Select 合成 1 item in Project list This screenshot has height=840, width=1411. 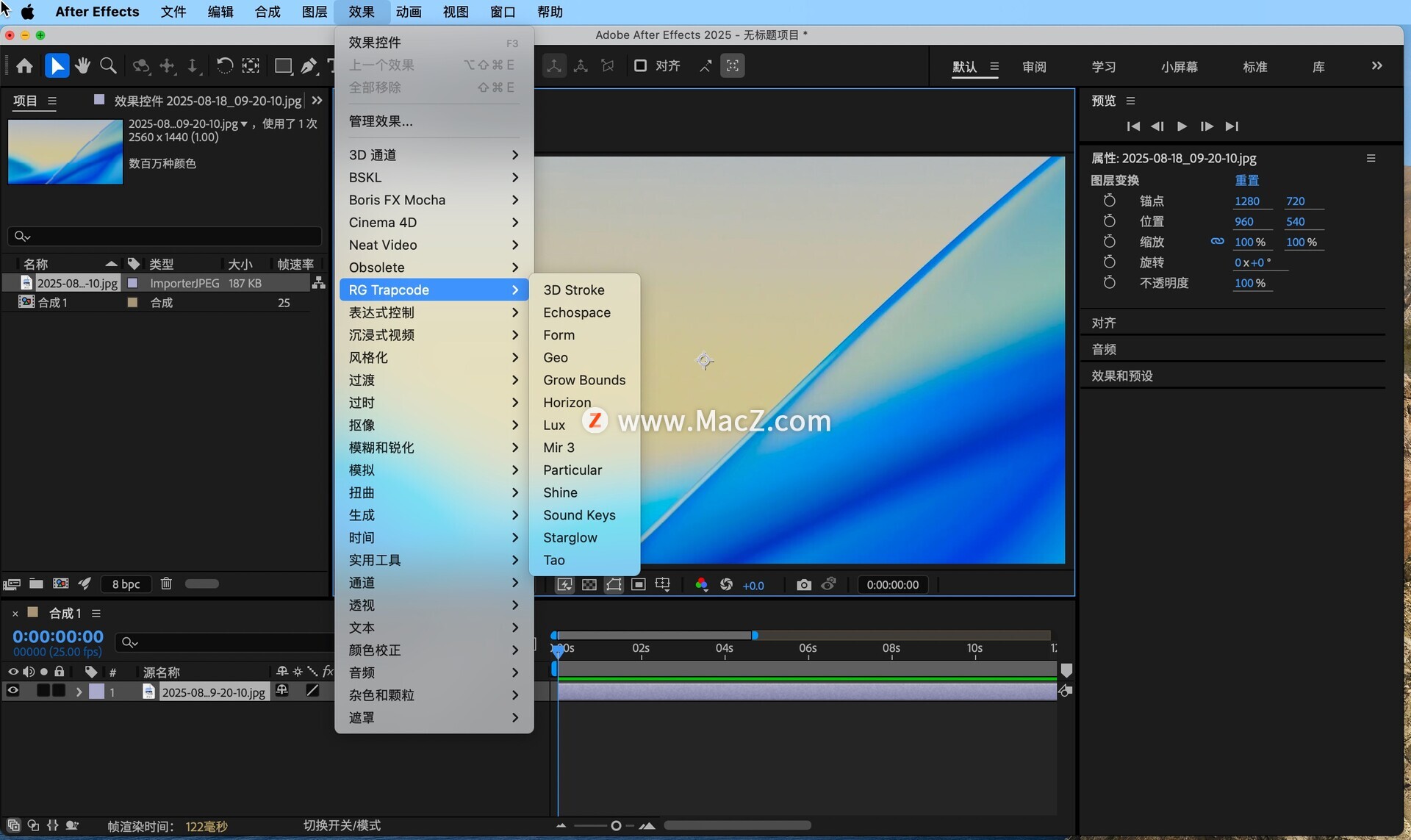click(x=52, y=303)
